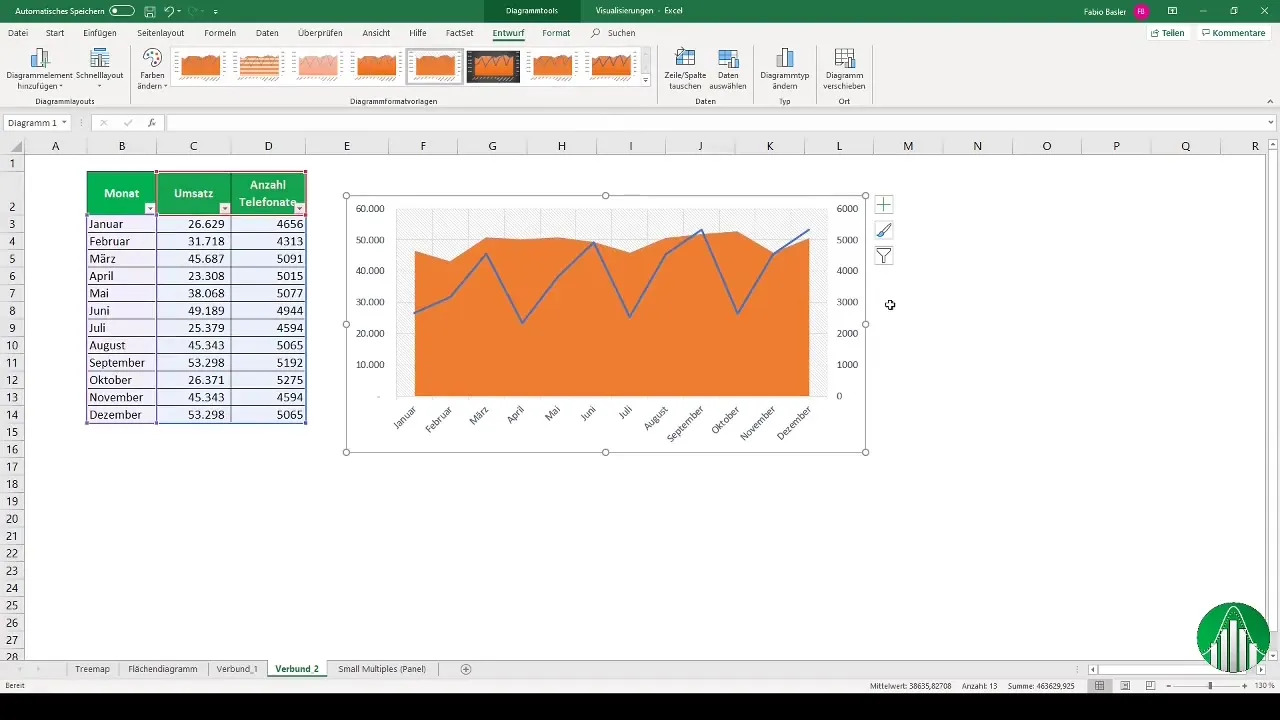Select cell containing 49.189
The height and width of the screenshot is (720, 1280).
(194, 310)
